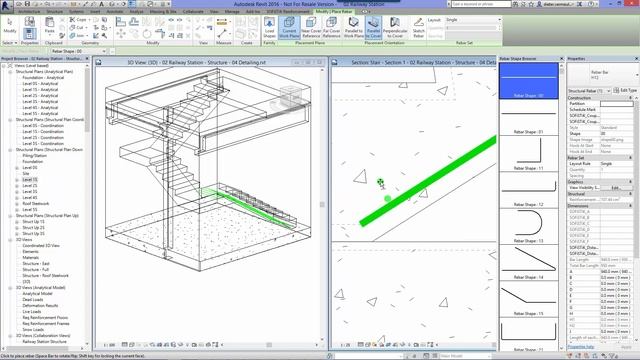Close the Rebar Shape Browser panel
Viewport: 640px width, 360px height.
(x=562, y=59)
